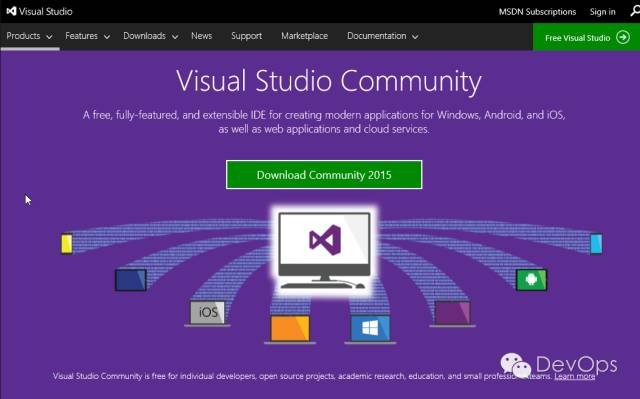
Task: Click the light blue phone icon
Action: (x=596, y=244)
